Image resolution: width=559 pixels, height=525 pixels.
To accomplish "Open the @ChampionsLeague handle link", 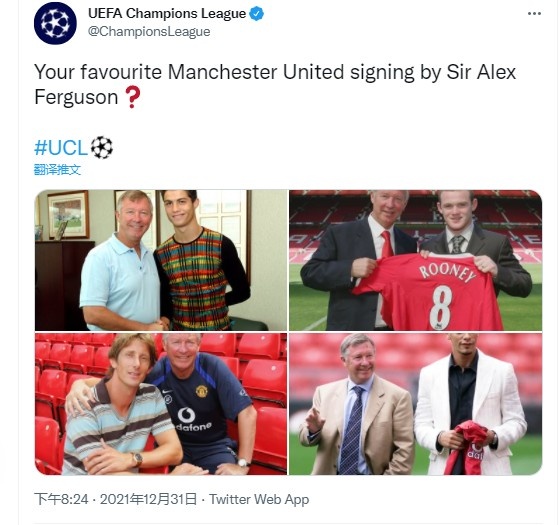I will [x=149, y=31].
